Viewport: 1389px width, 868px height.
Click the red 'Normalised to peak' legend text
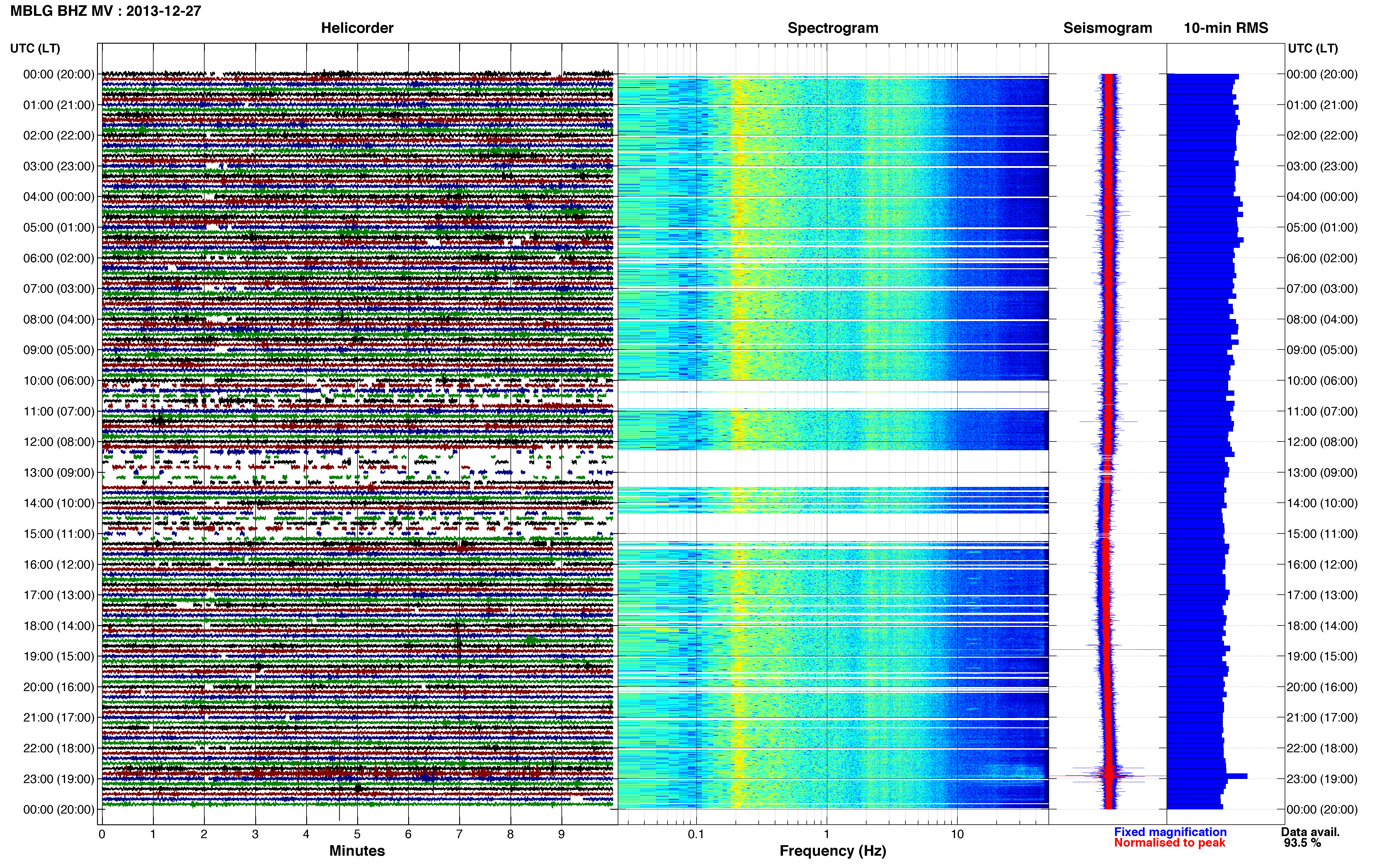pos(1170,843)
